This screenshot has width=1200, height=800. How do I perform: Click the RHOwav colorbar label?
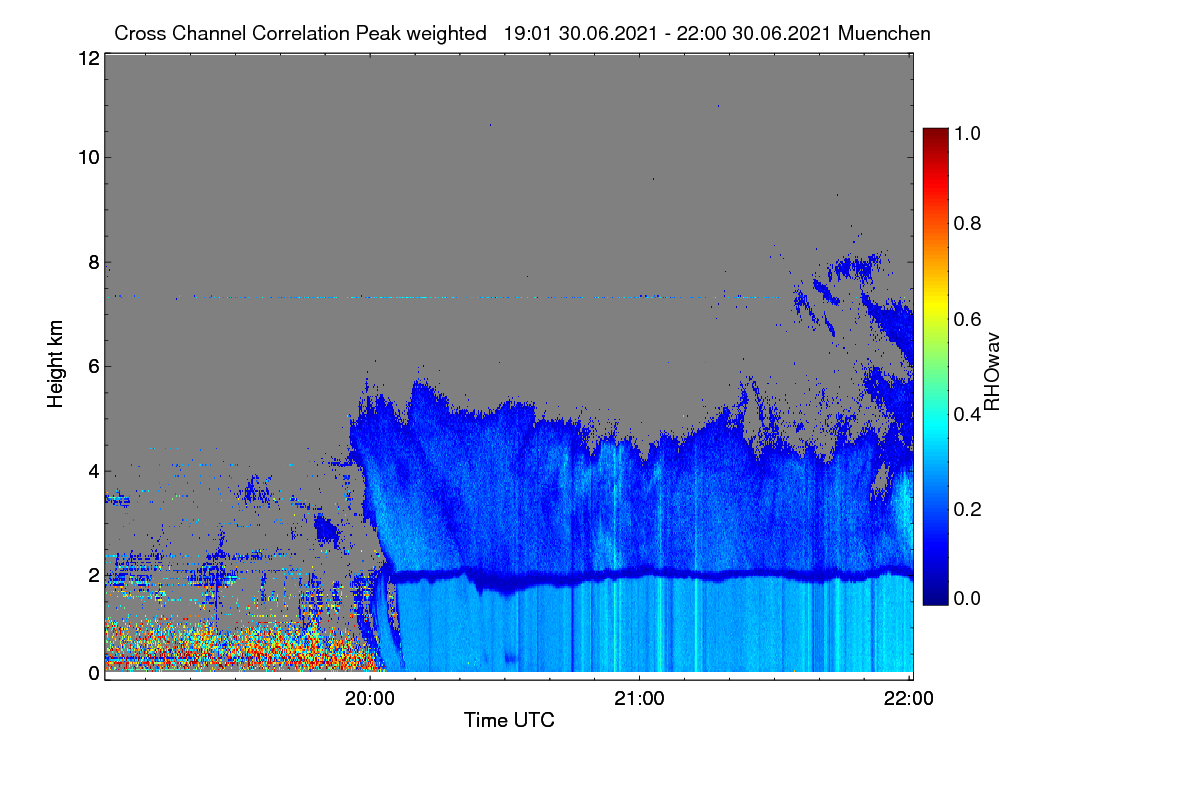tap(992, 372)
